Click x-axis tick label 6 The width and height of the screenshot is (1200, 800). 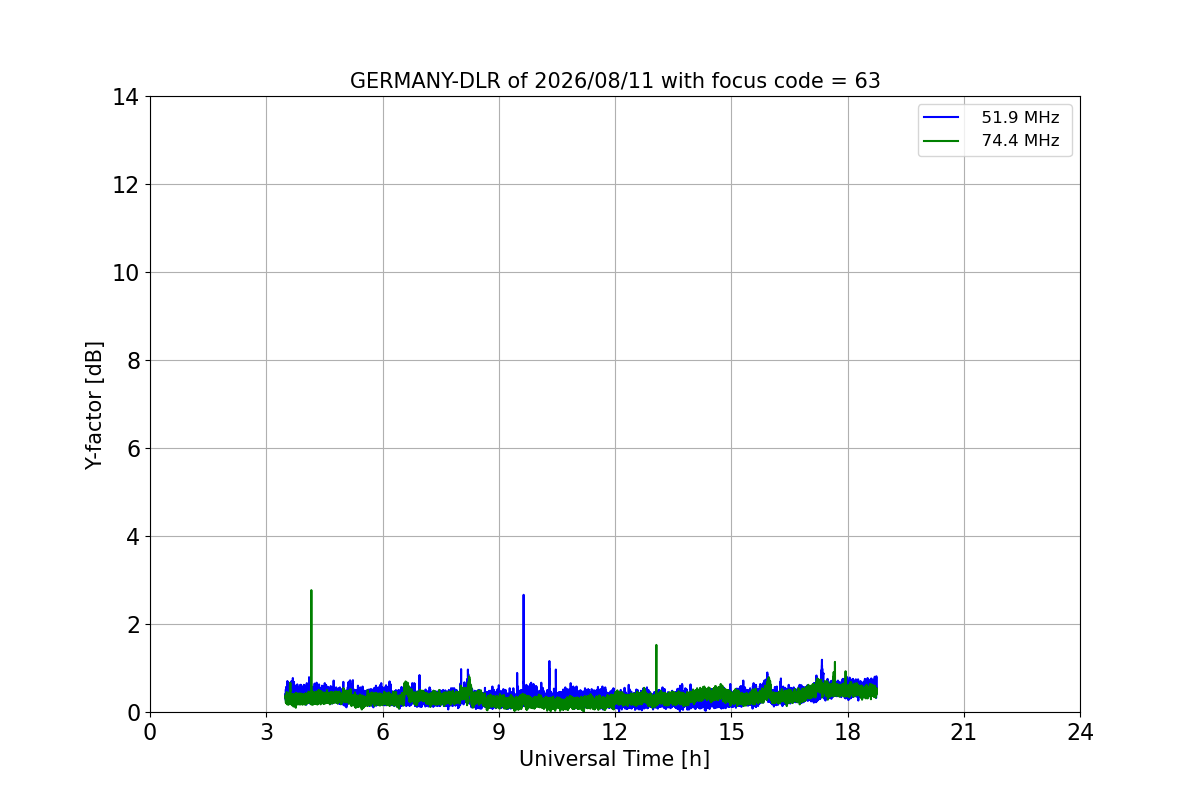(383, 732)
